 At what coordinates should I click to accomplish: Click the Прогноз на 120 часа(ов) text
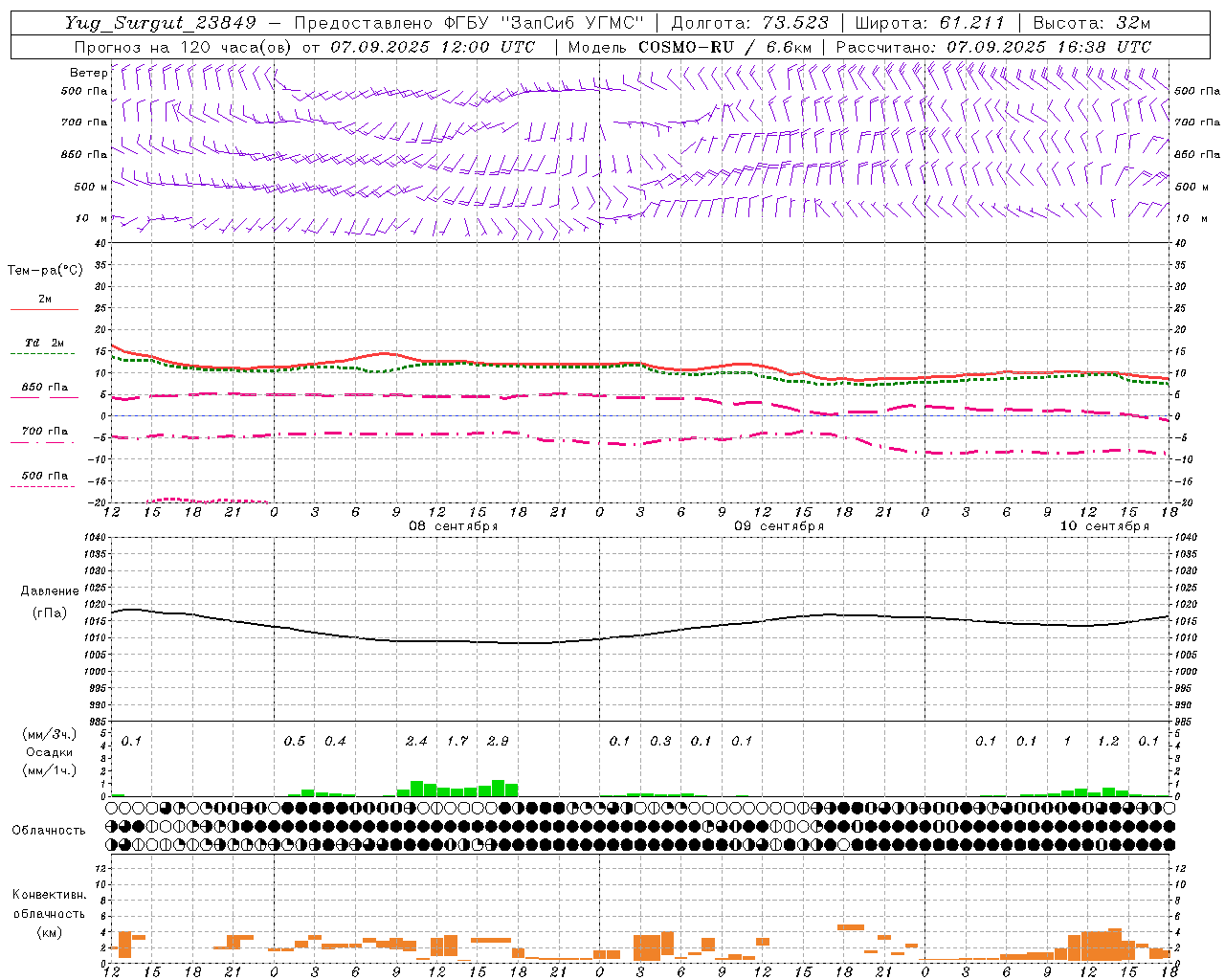click(183, 47)
